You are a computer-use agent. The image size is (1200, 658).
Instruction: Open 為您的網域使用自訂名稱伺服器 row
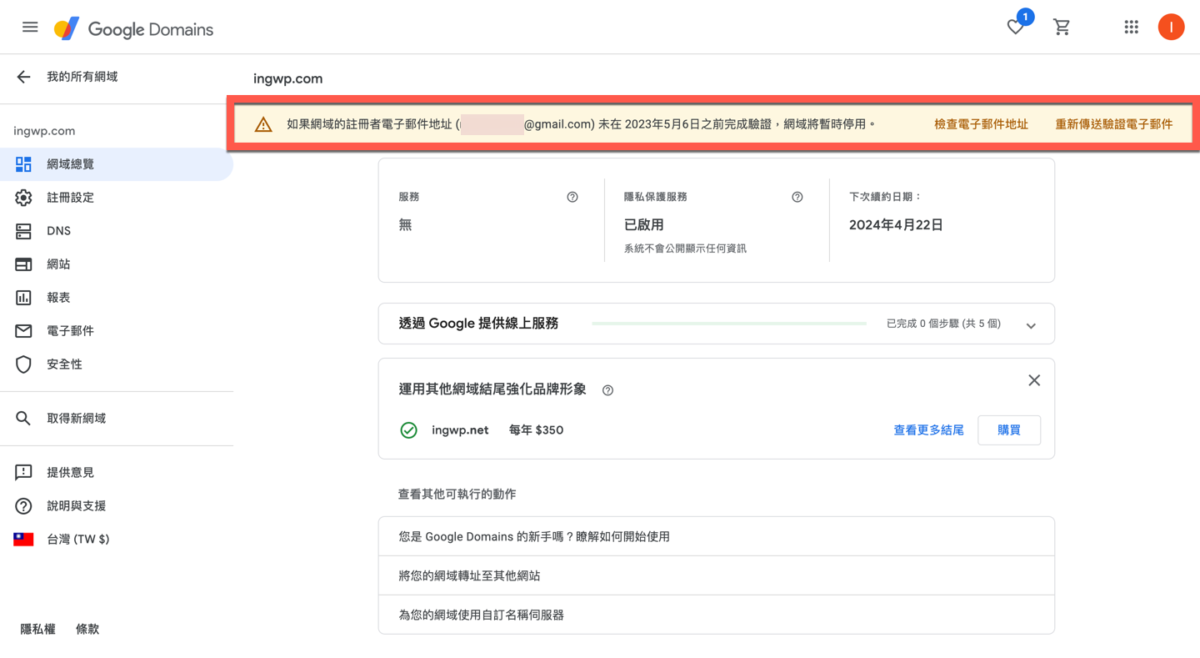pyautogui.click(x=716, y=614)
